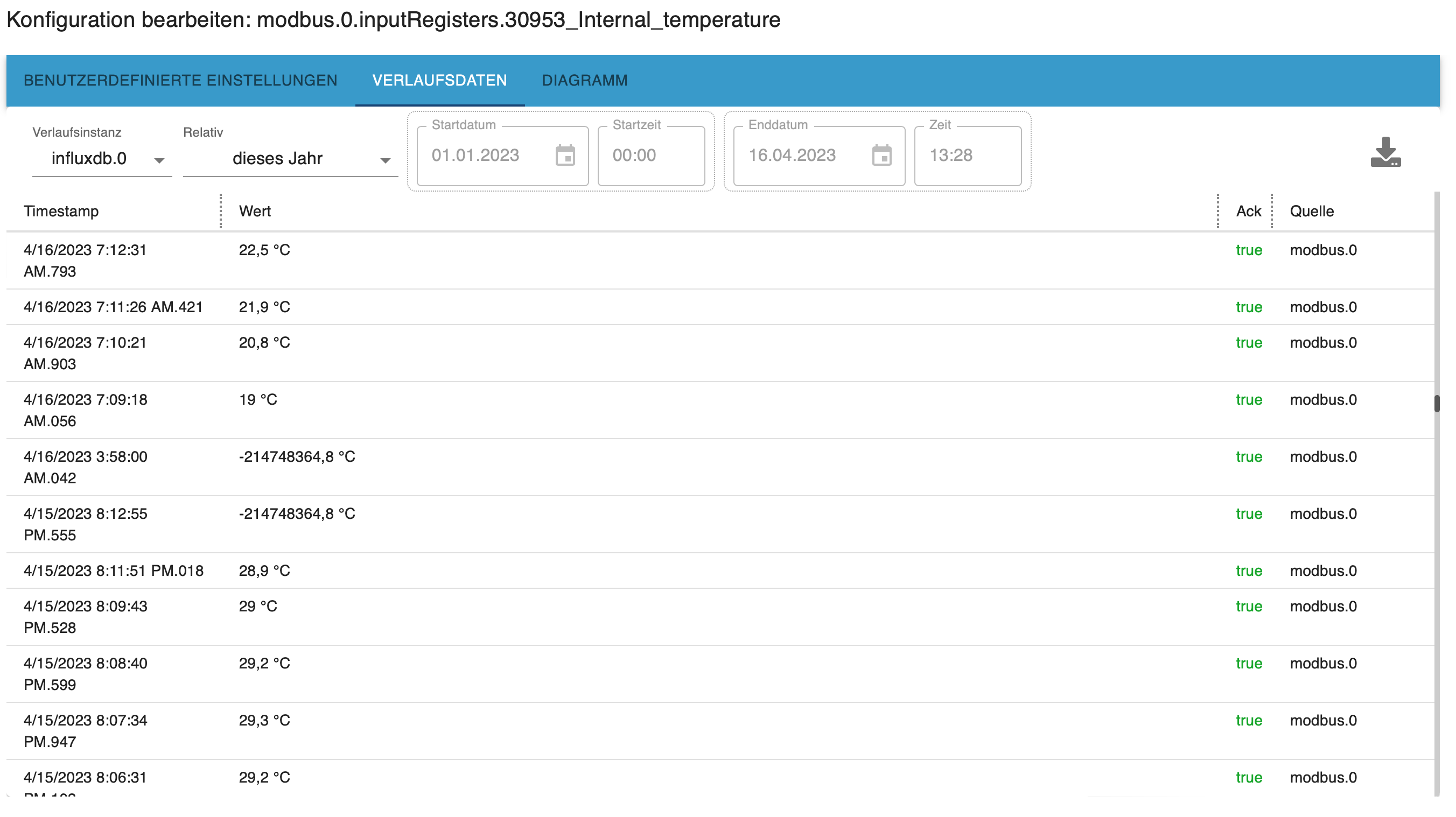Open the Enddatum calendar picker
Image resolution: width=1456 pixels, height=817 pixels.
click(x=883, y=156)
